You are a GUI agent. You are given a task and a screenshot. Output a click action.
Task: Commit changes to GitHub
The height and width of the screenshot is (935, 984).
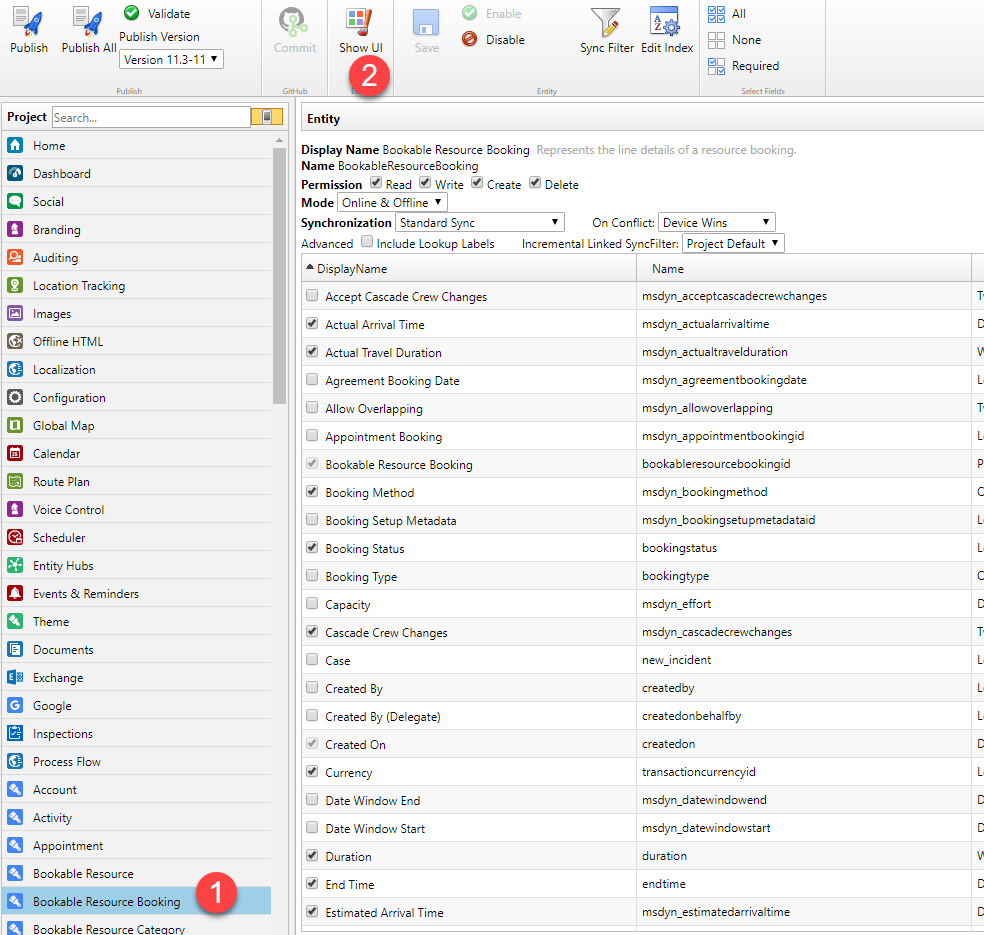point(293,27)
